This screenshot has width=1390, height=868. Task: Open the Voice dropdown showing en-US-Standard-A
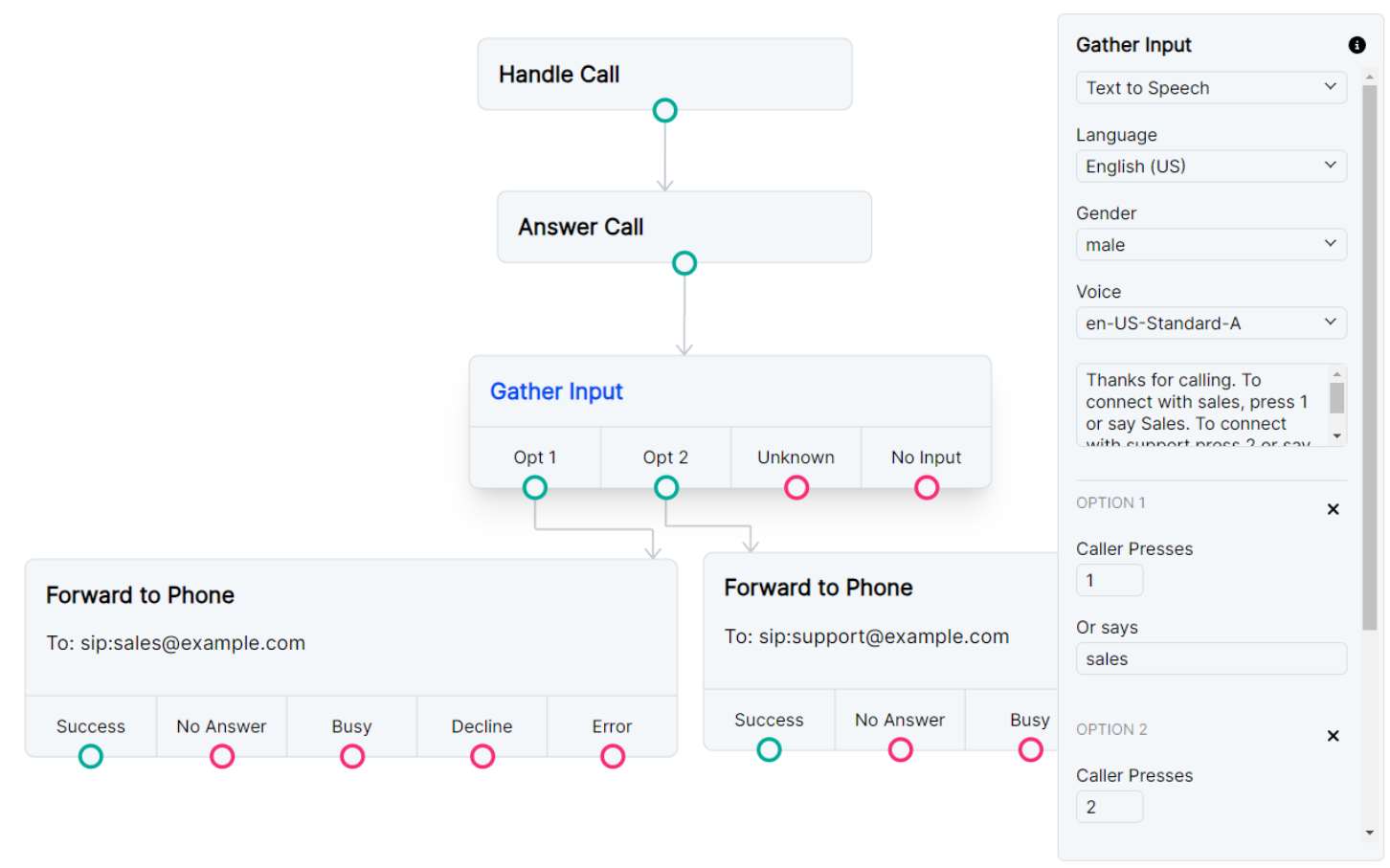click(1211, 323)
